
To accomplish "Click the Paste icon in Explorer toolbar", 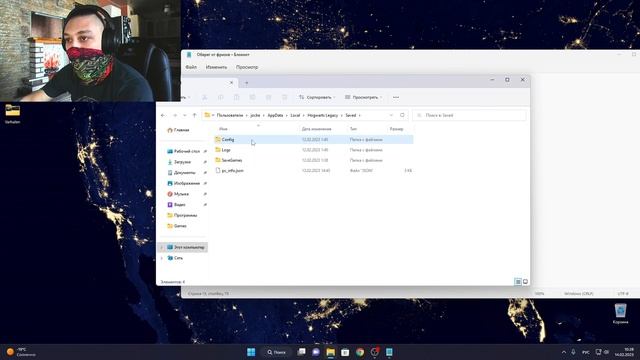I will 236,97.
